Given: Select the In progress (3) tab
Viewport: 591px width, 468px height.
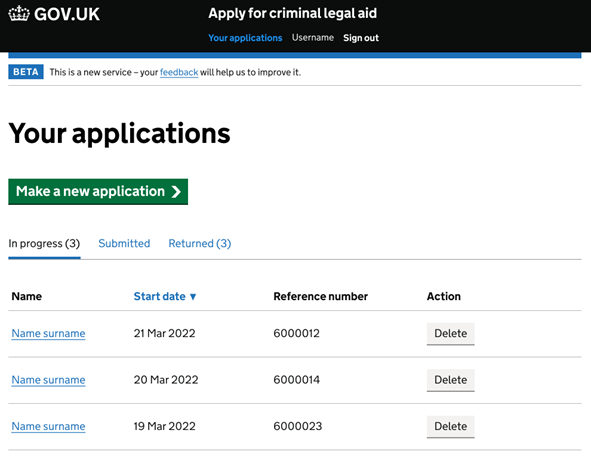Looking at the screenshot, I should tap(44, 243).
